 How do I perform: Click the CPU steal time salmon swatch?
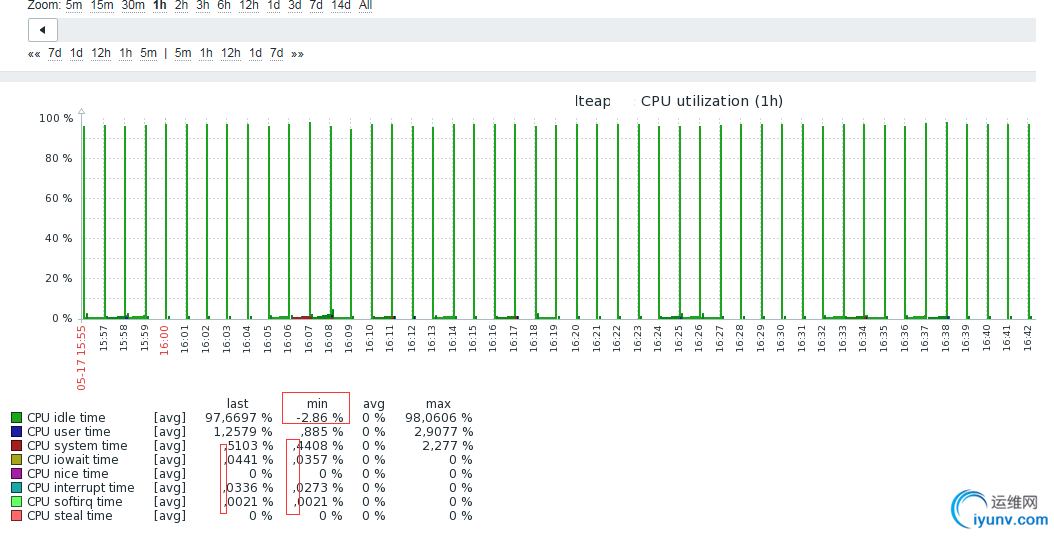coord(17,516)
